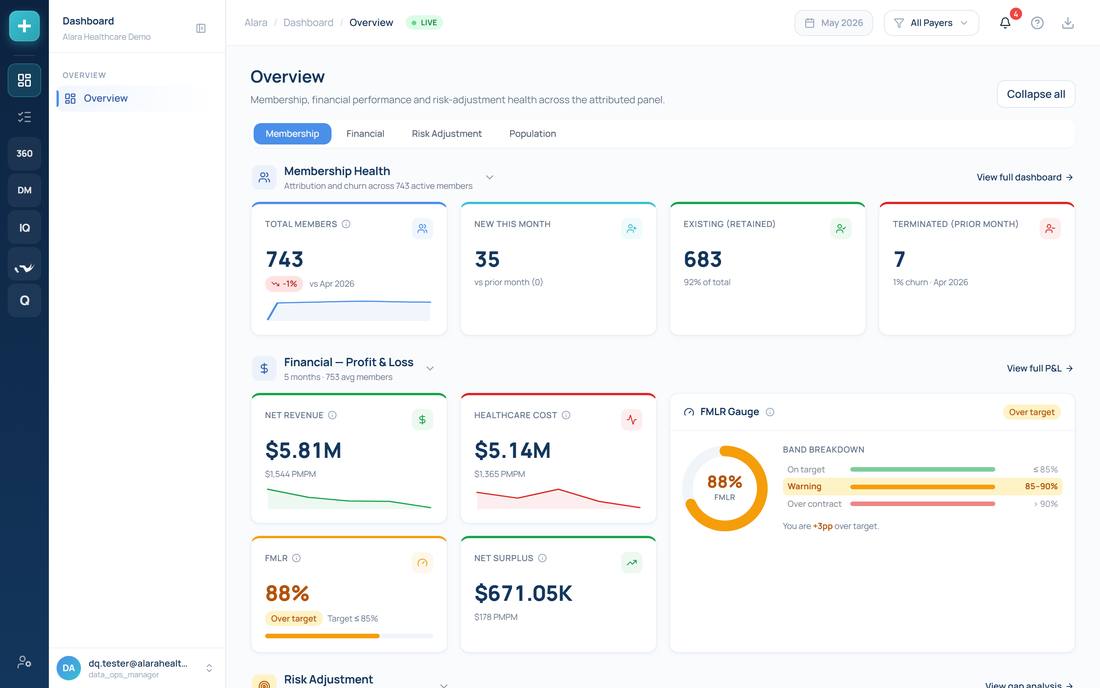Viewport: 1100px width, 688px height.
Task: Click the LIVE status badge
Action: [424, 23]
